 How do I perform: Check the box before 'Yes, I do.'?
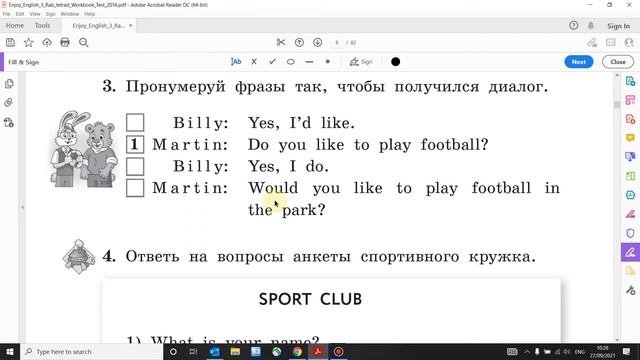(x=135, y=166)
